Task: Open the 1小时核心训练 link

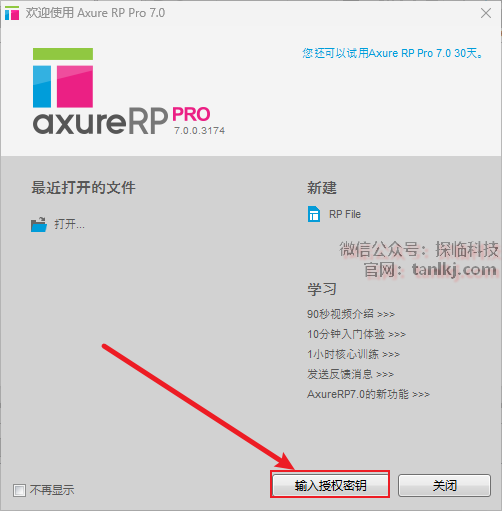Action: [353, 354]
